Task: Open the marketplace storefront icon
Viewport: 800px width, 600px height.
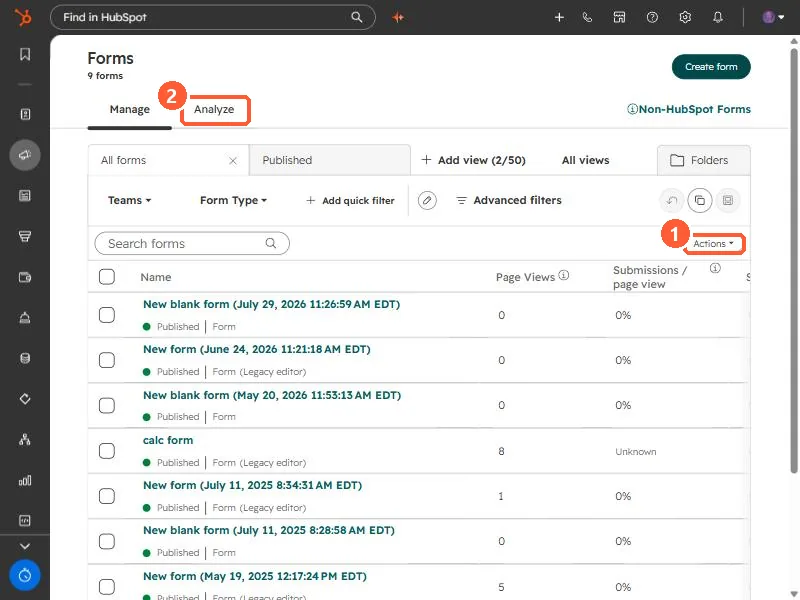Action: pyautogui.click(x=619, y=17)
